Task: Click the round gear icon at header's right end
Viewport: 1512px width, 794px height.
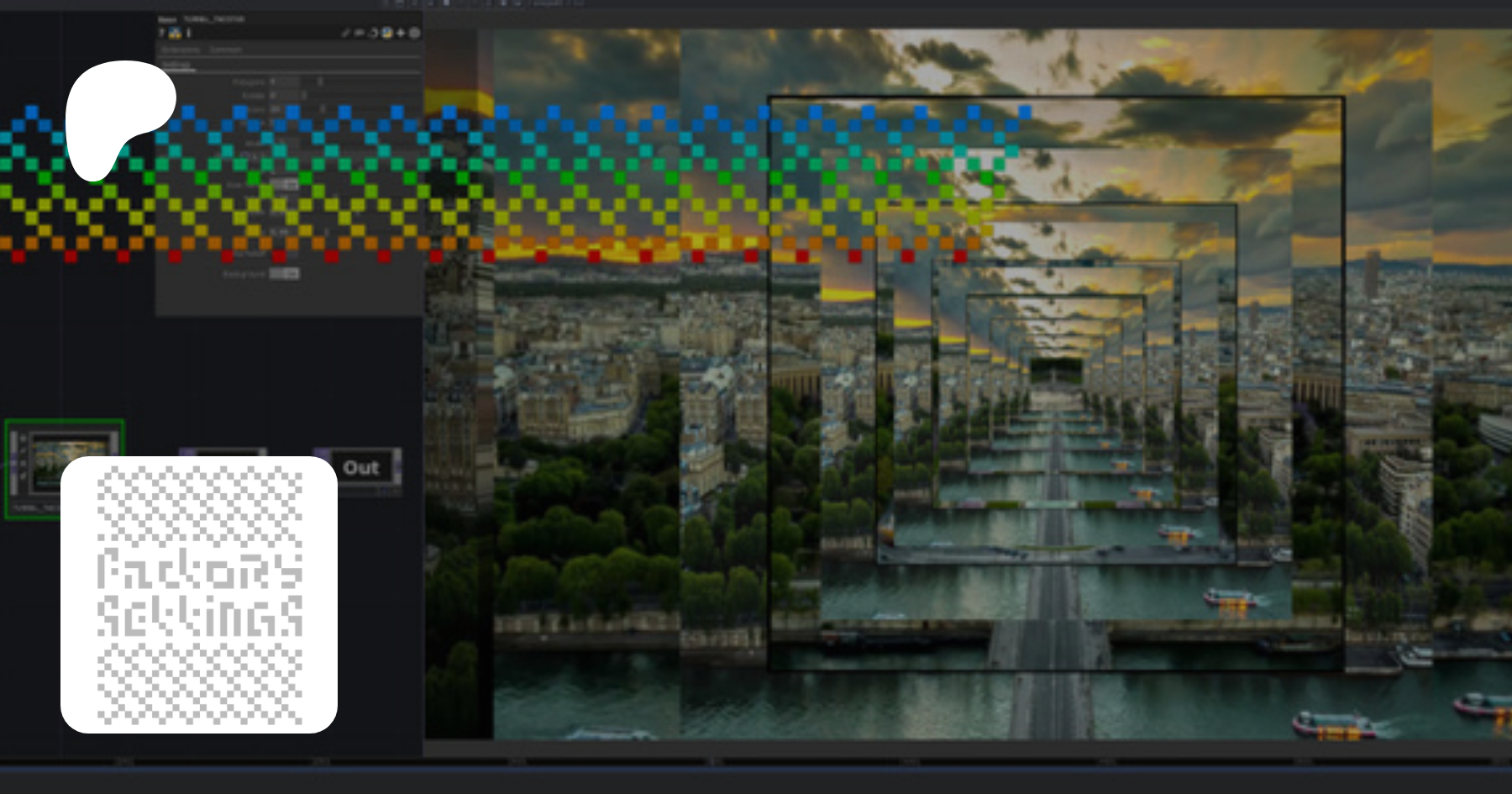Action: pyautogui.click(x=414, y=33)
